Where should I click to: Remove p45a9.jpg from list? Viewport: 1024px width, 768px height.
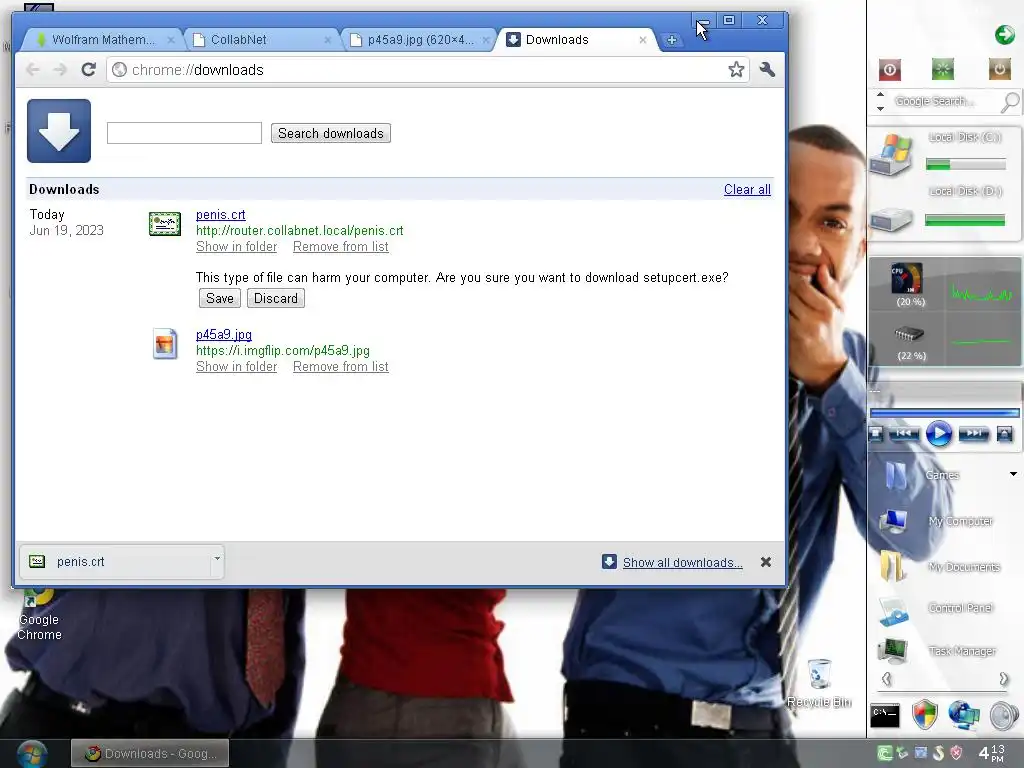[340, 367]
